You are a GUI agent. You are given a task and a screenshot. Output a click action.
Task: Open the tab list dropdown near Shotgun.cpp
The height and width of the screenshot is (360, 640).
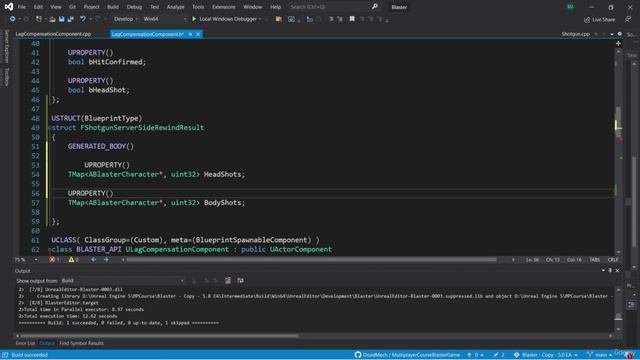click(x=612, y=34)
